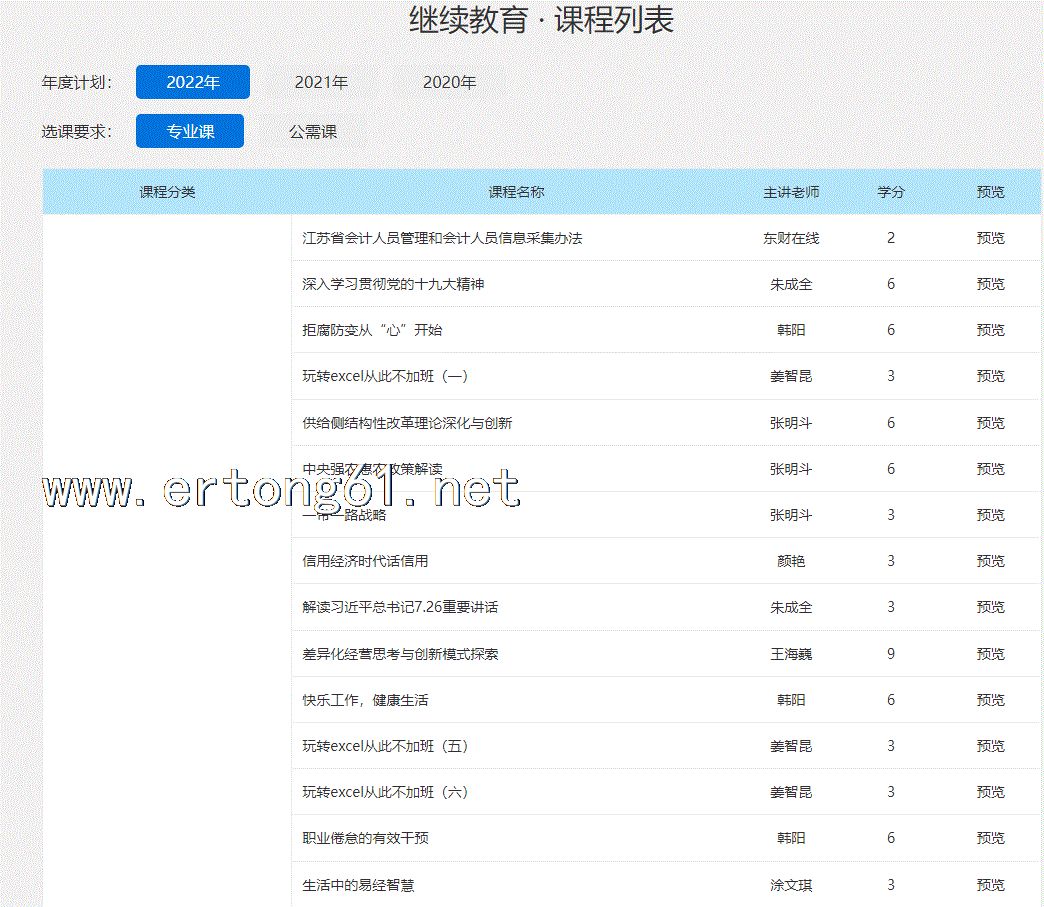This screenshot has height=907, width=1044.
Task: Preview 差异化经营思考与创新模式探索 course
Action: pyautogui.click(x=990, y=654)
